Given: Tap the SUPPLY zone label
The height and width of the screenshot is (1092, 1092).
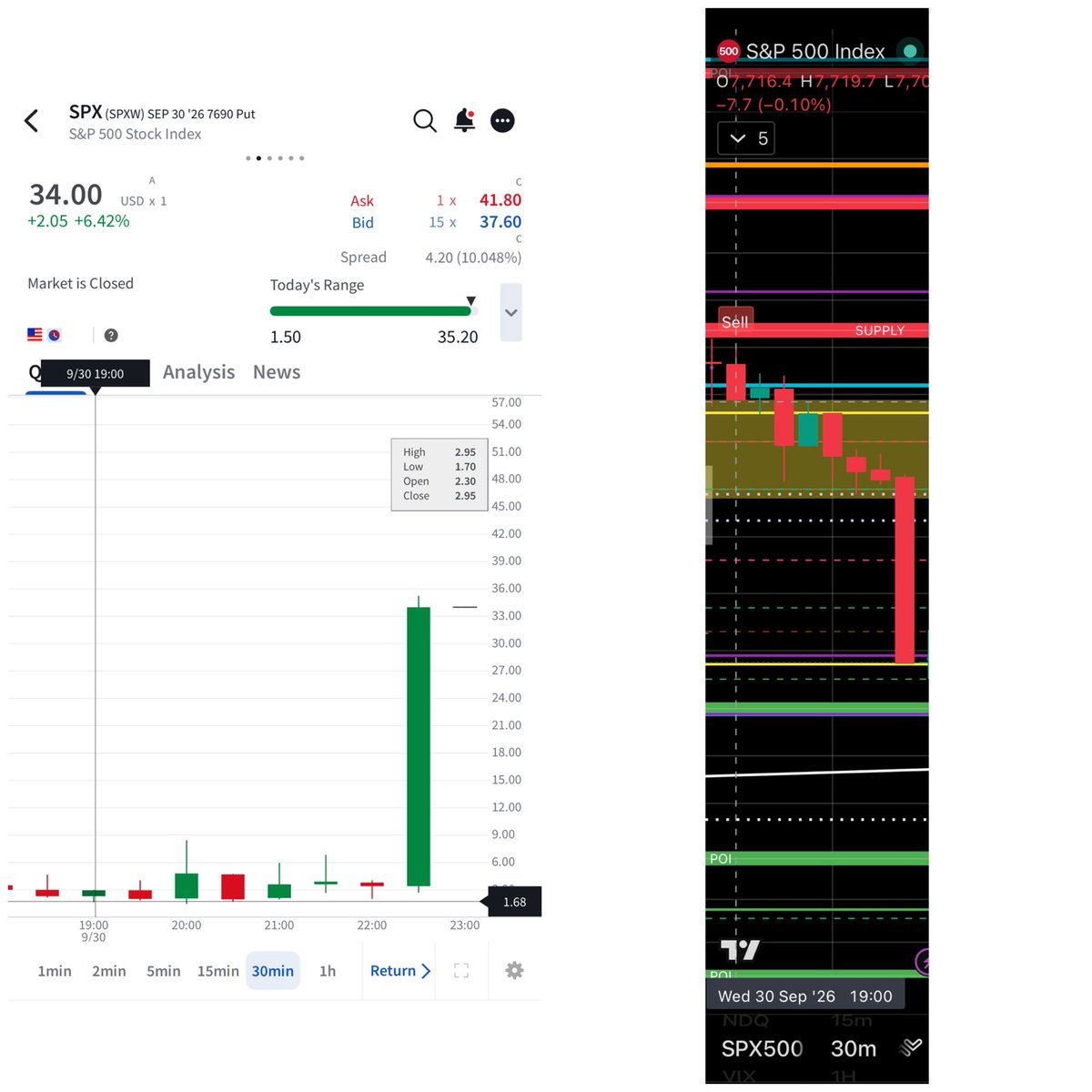Looking at the screenshot, I should click(879, 330).
